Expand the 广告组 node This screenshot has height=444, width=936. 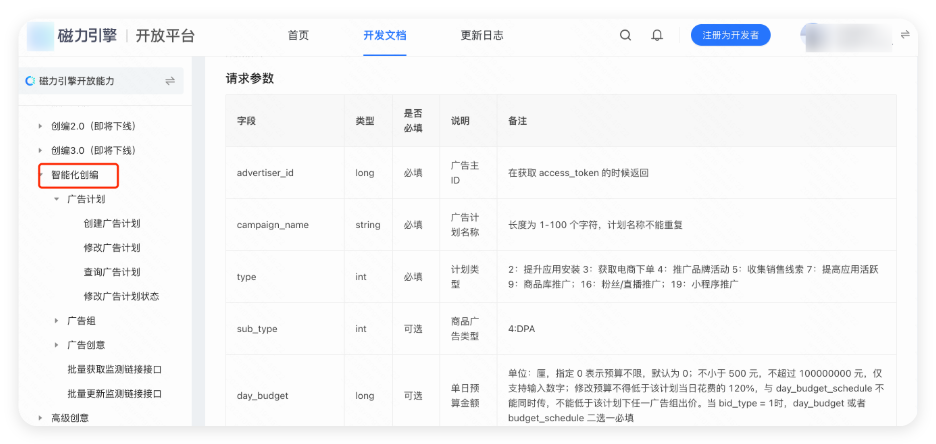point(57,321)
